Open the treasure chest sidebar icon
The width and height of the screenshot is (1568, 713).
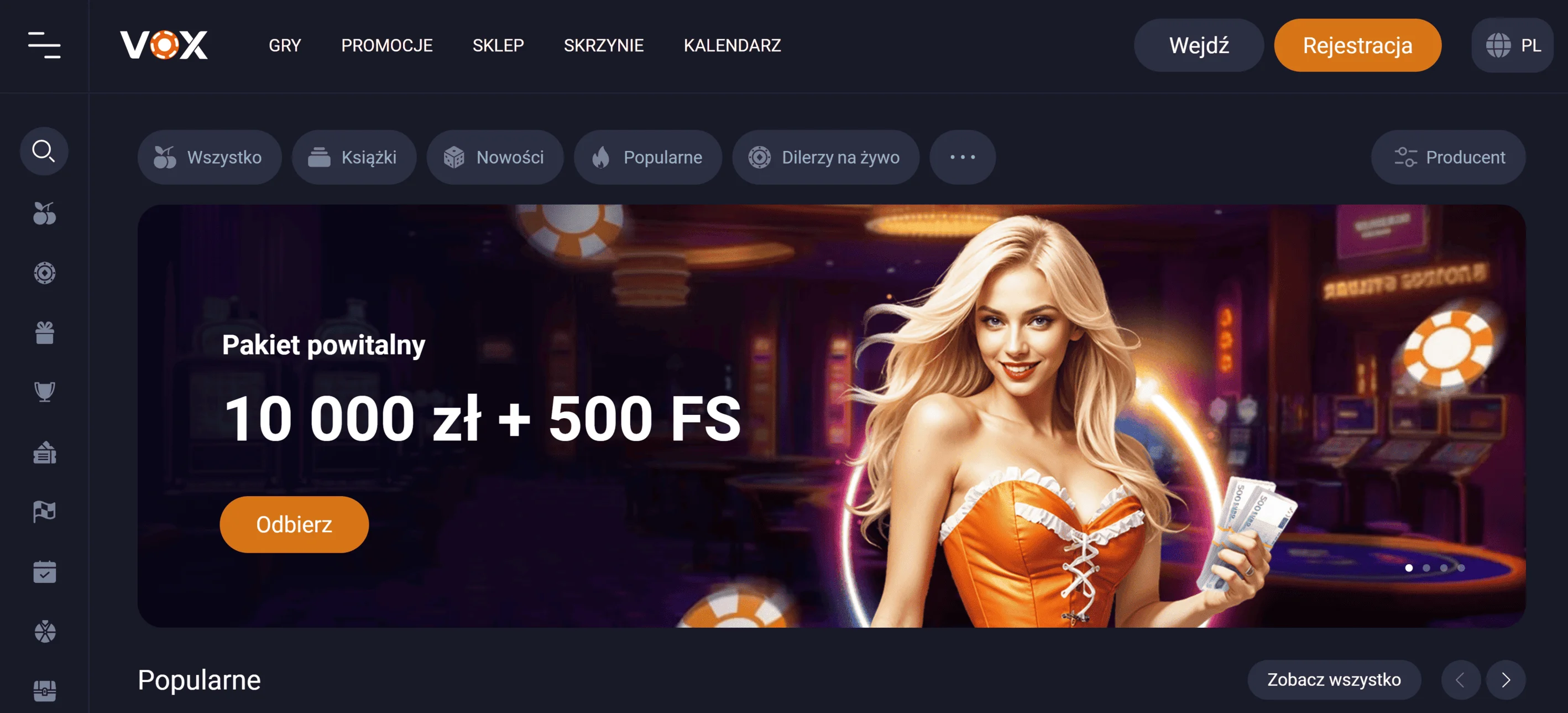click(44, 690)
